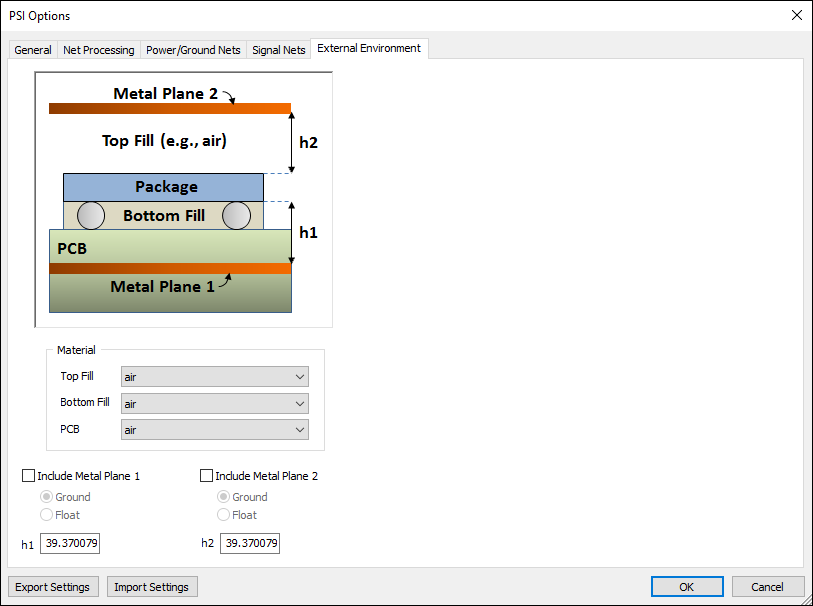Select Ground under Include Metal Plane 1
This screenshot has width=813, height=606.
click(47, 496)
